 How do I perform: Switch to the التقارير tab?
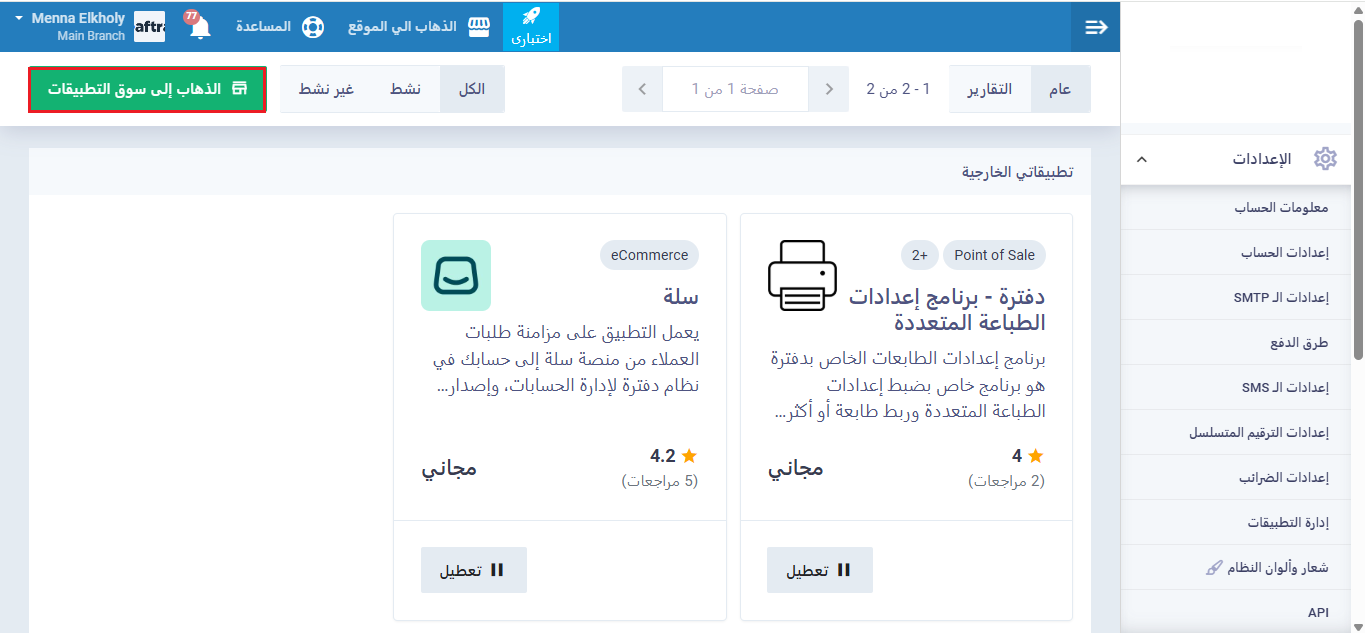(989, 89)
